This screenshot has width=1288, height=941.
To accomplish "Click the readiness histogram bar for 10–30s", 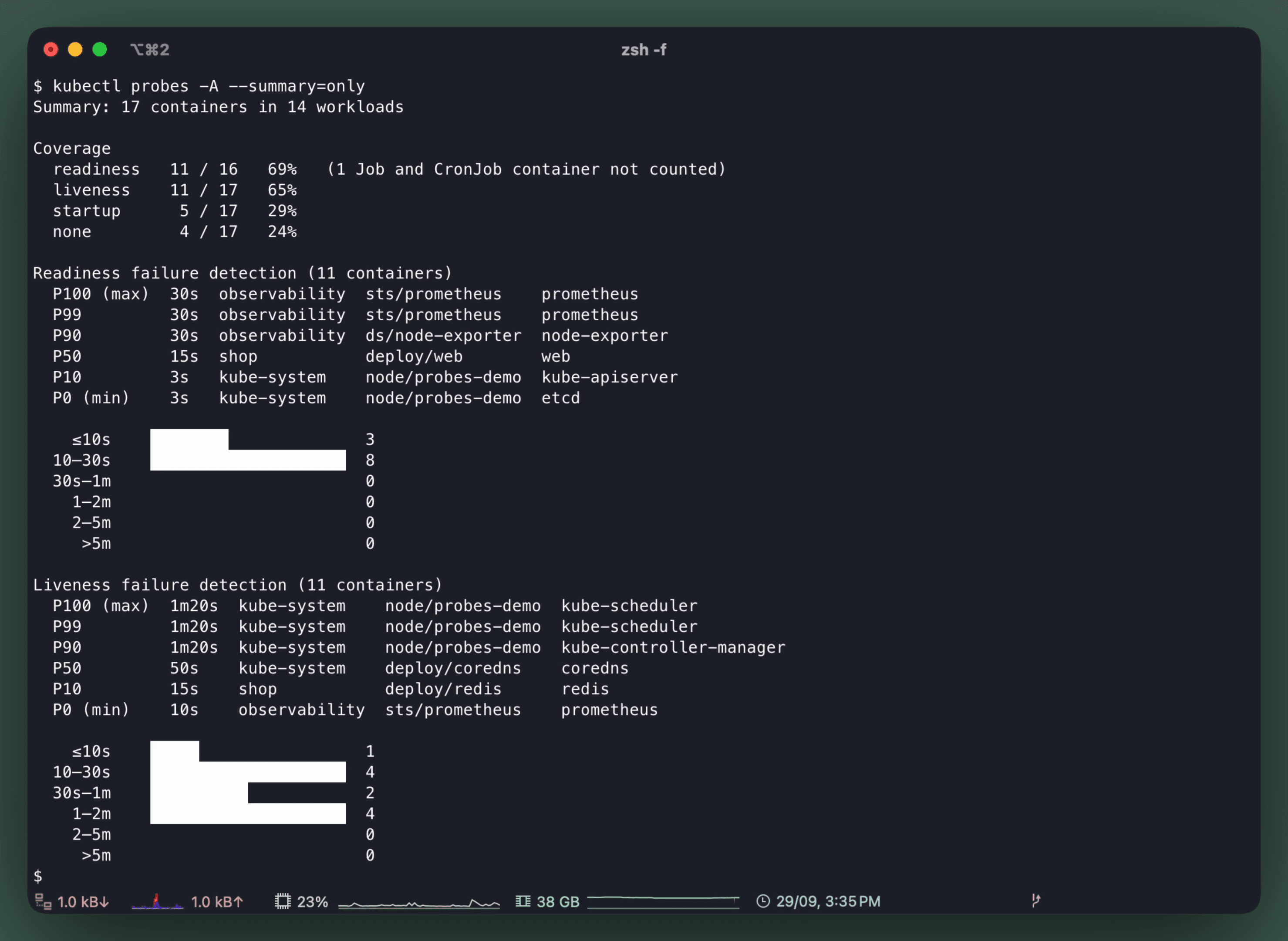I will [x=248, y=460].
